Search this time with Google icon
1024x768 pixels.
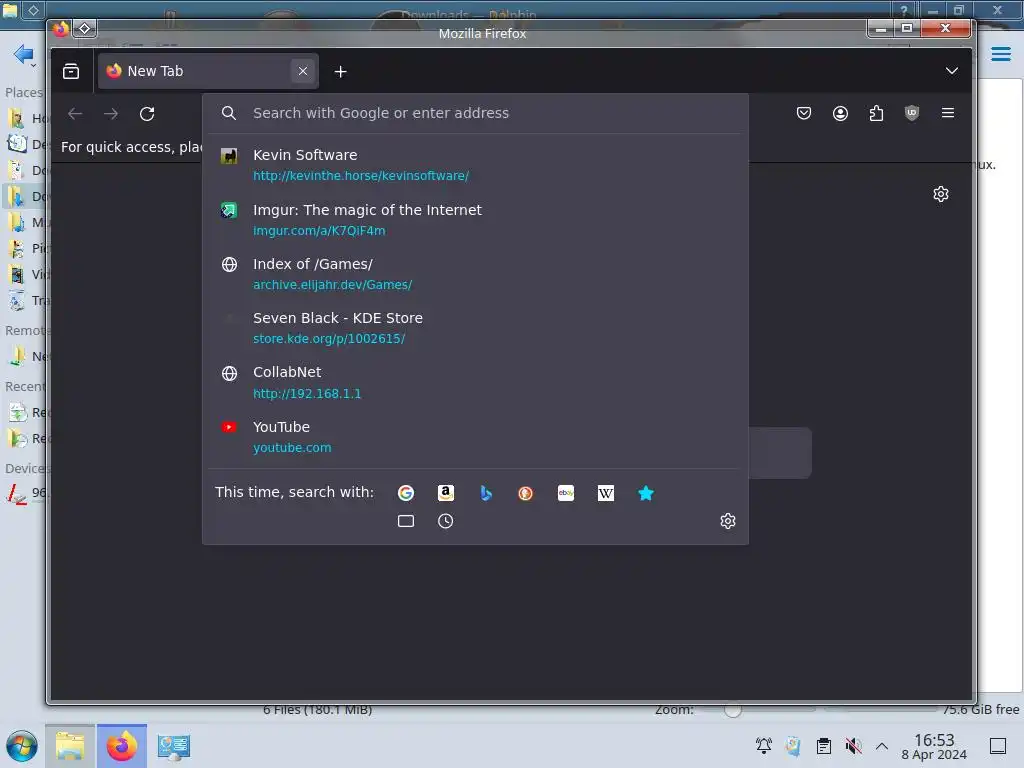click(x=406, y=493)
